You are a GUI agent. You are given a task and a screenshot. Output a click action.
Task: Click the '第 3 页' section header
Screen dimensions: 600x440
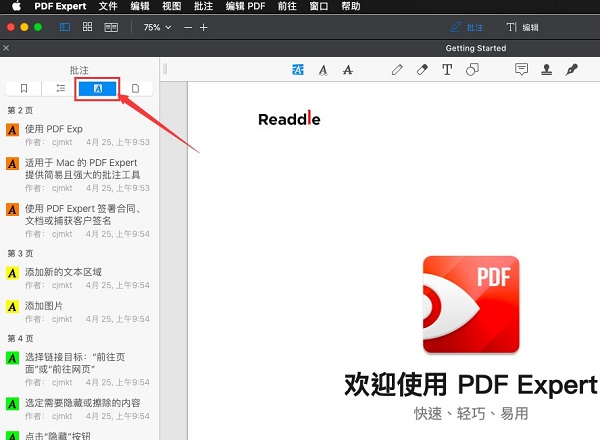coord(20,254)
